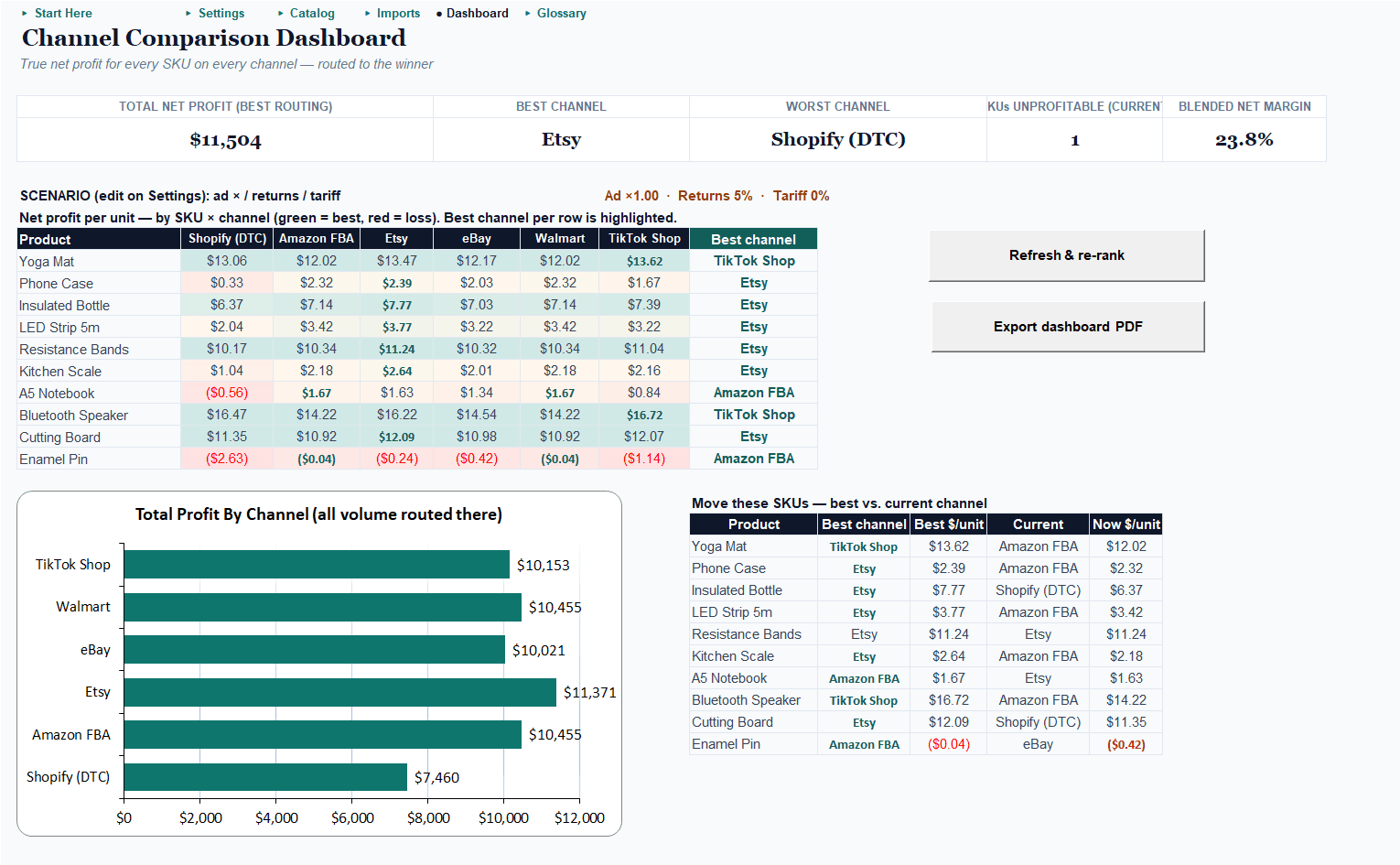Click Kitchen Scale row in move SKUs table

tap(926, 656)
